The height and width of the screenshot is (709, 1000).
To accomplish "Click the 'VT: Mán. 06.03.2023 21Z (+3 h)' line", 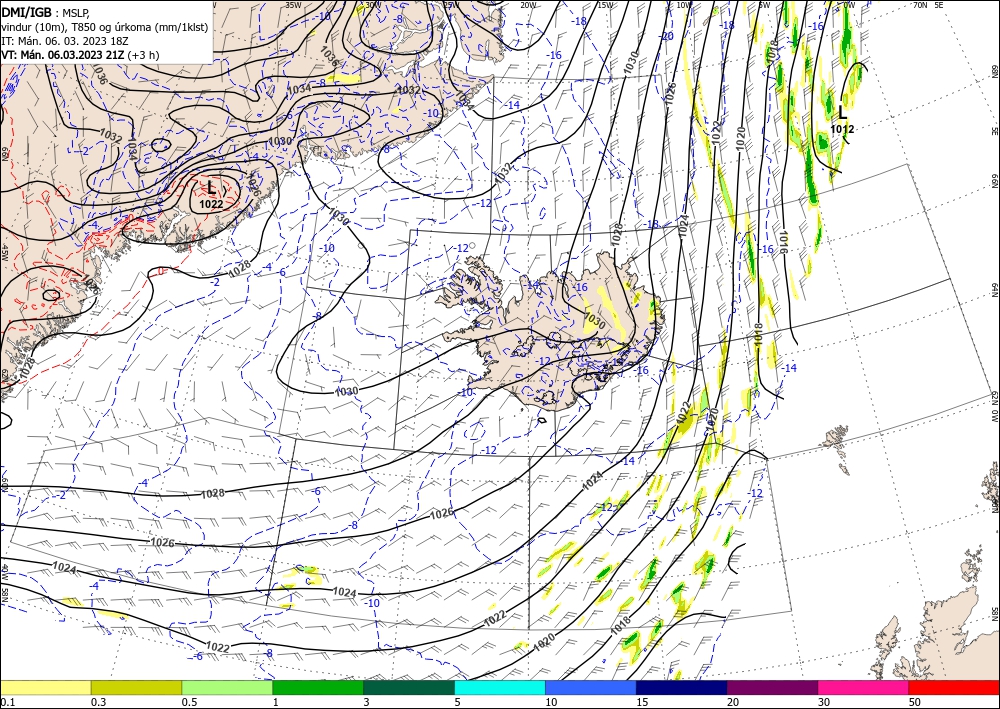I will click(x=80, y=55).
